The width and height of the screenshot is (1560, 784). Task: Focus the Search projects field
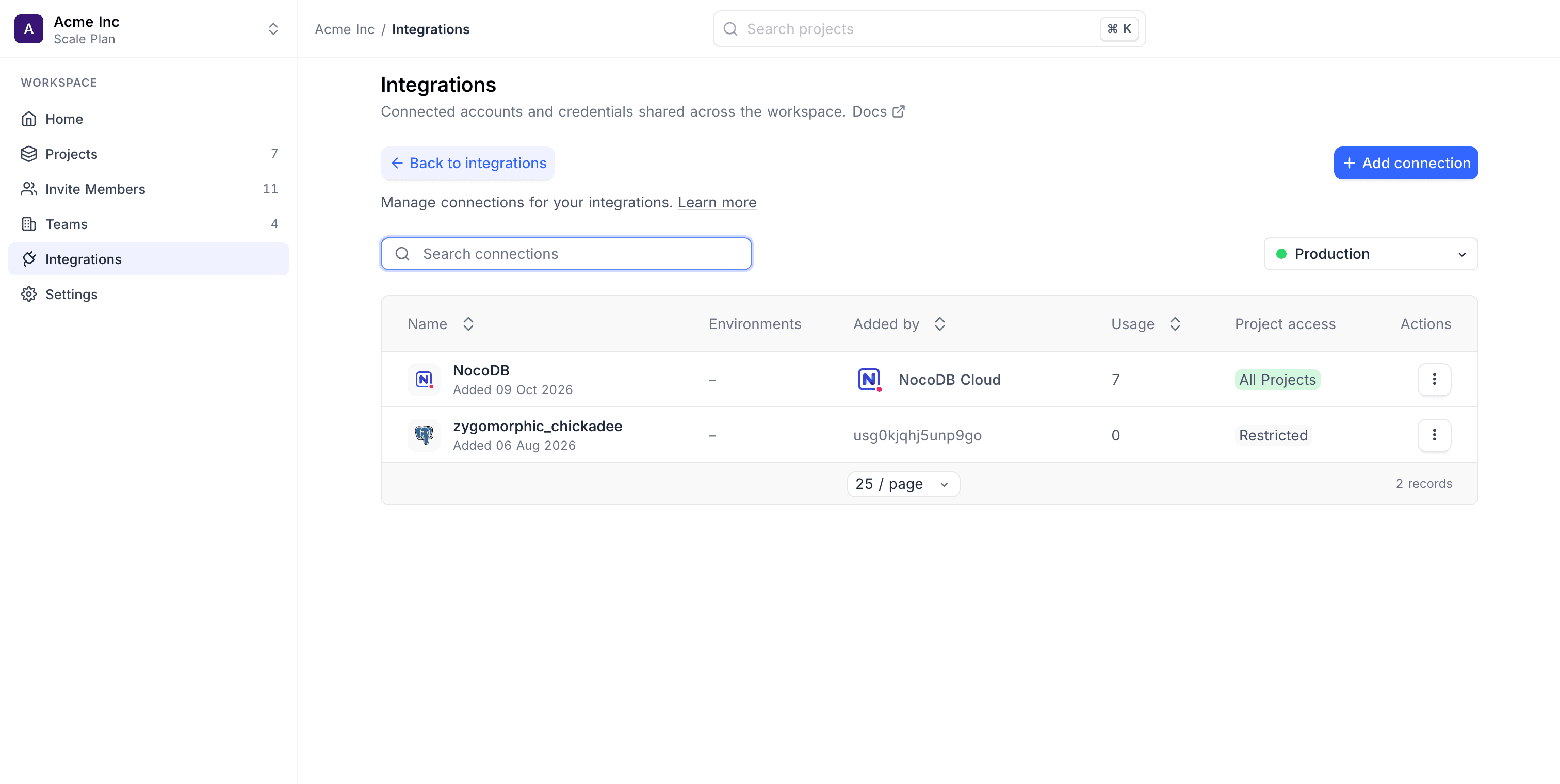tap(929, 29)
